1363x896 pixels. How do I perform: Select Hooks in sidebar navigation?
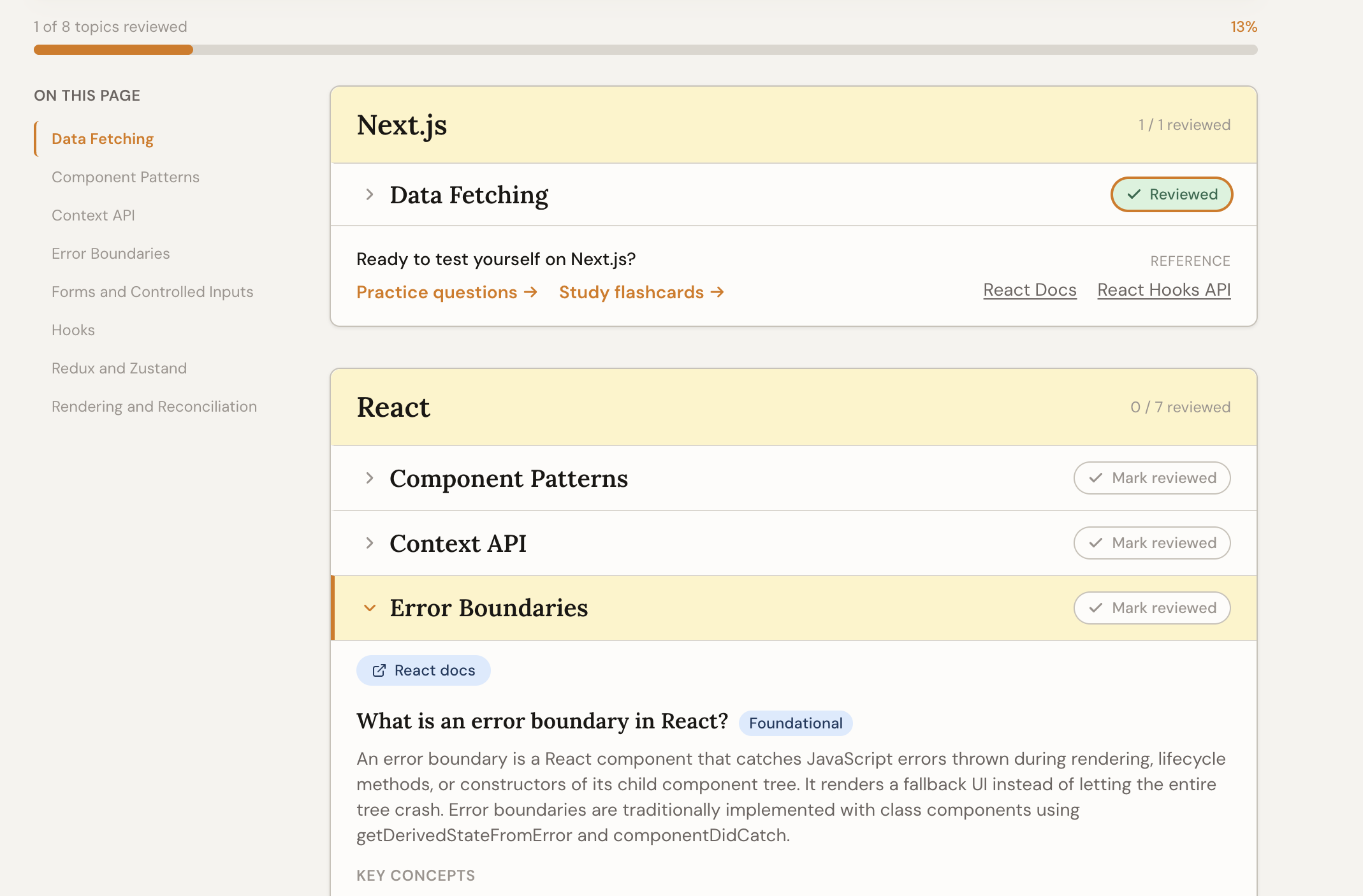[x=73, y=330]
